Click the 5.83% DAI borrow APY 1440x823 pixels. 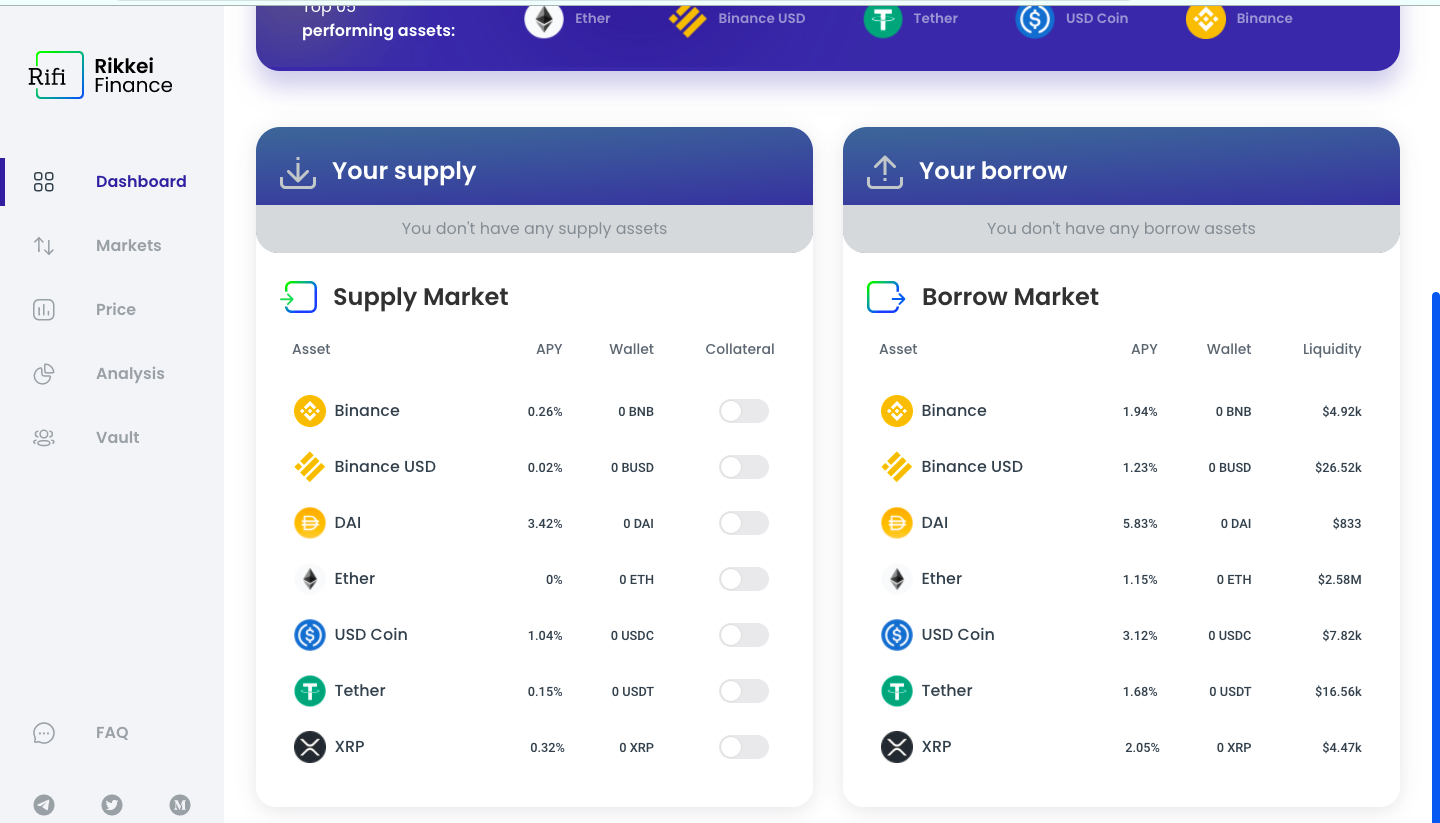click(x=1140, y=524)
